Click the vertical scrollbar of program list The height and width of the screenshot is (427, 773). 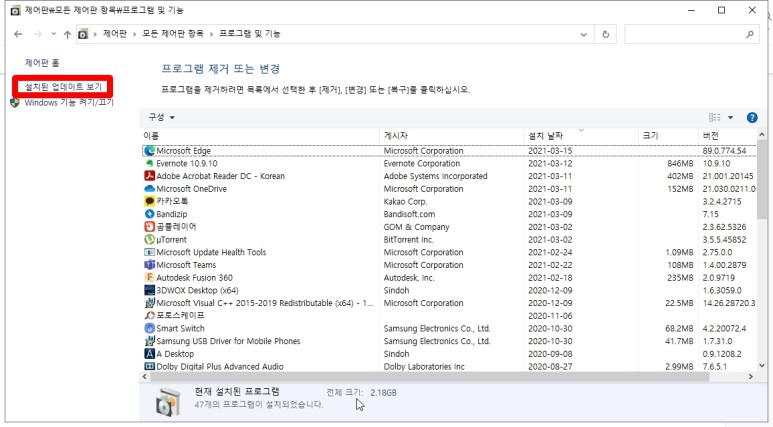coord(763,250)
